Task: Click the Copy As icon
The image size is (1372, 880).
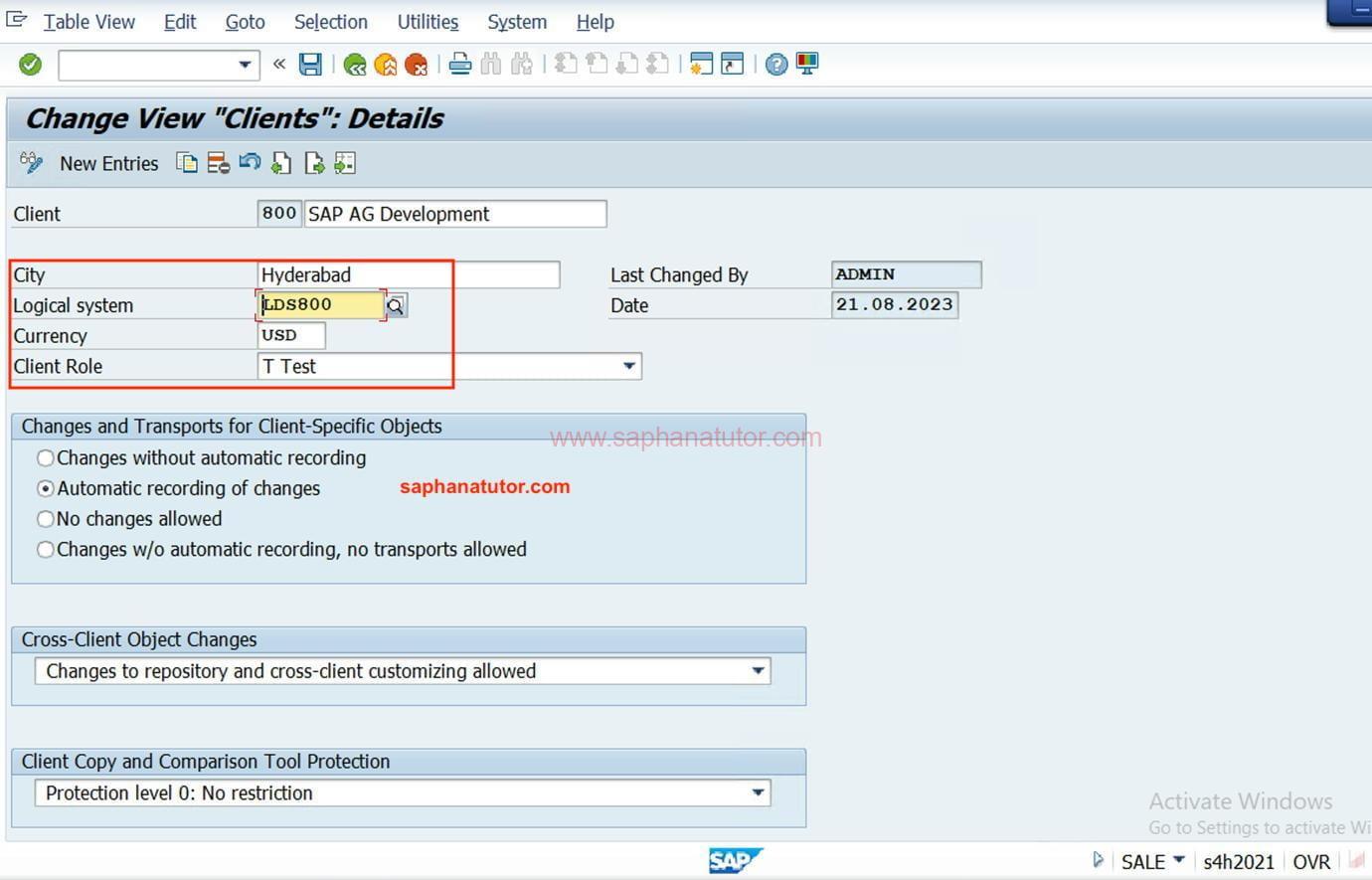Action: pyautogui.click(x=187, y=163)
